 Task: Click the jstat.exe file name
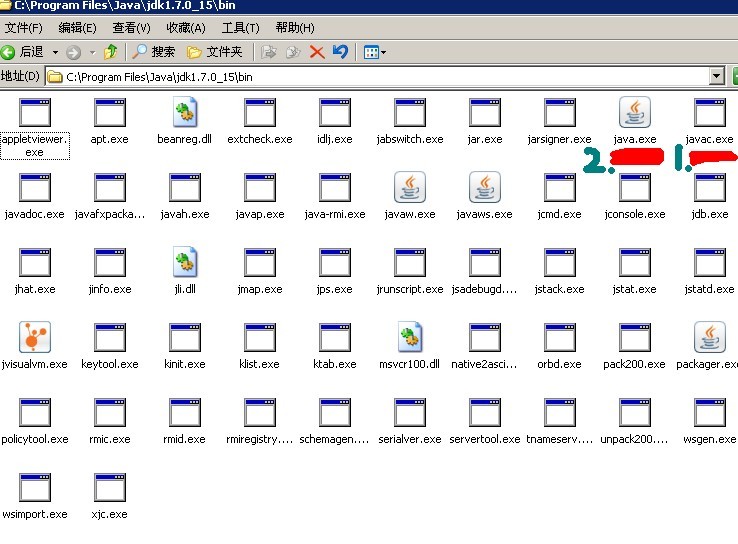[634, 289]
